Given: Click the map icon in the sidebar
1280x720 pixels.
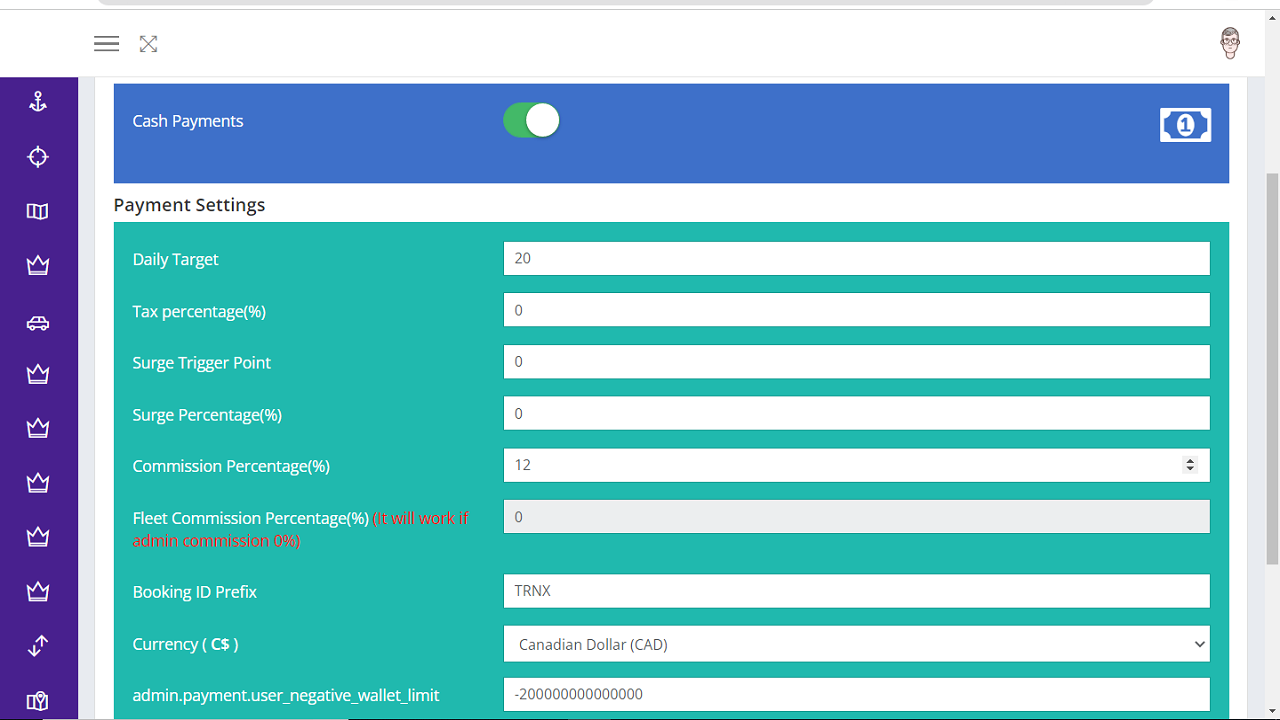Looking at the screenshot, I should [38, 211].
